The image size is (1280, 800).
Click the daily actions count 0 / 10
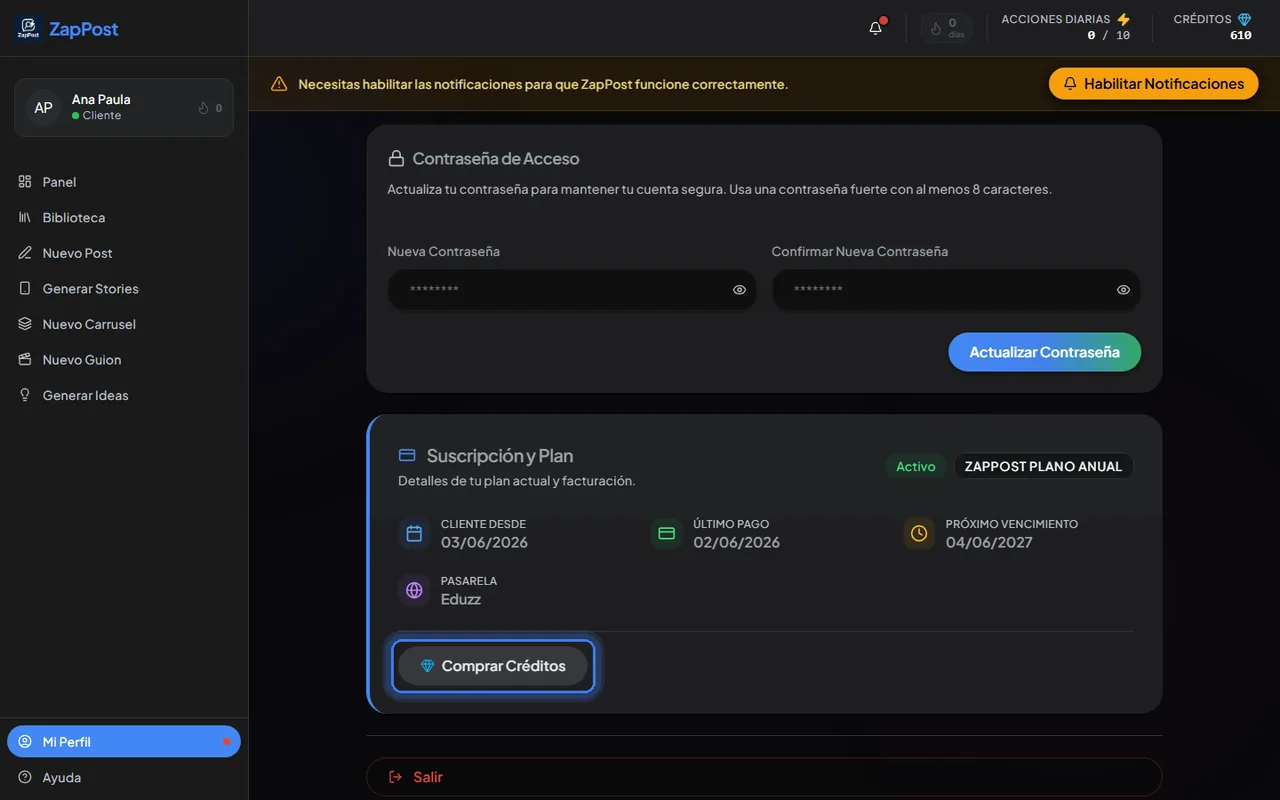pos(1109,35)
